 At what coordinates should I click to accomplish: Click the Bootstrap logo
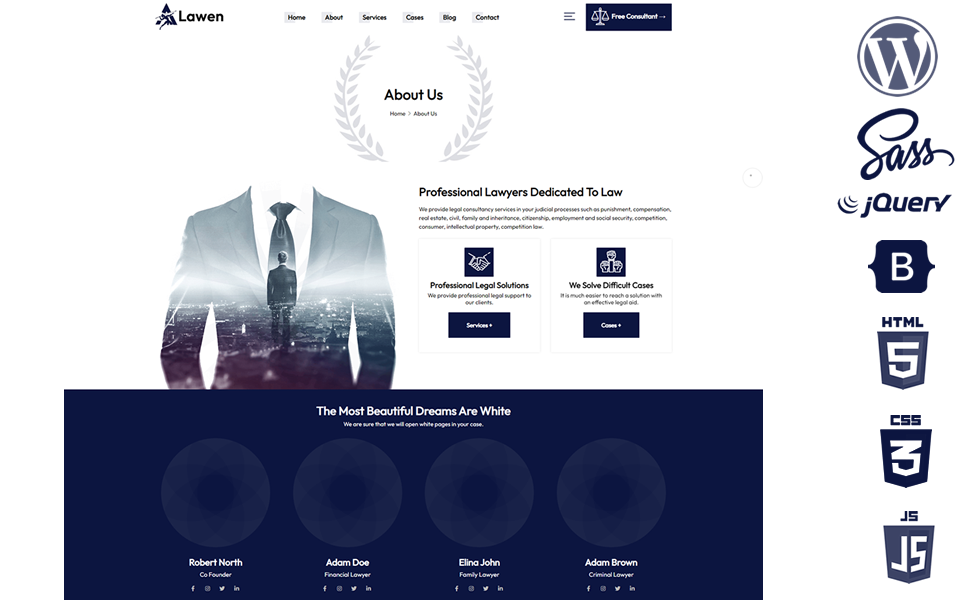click(902, 267)
